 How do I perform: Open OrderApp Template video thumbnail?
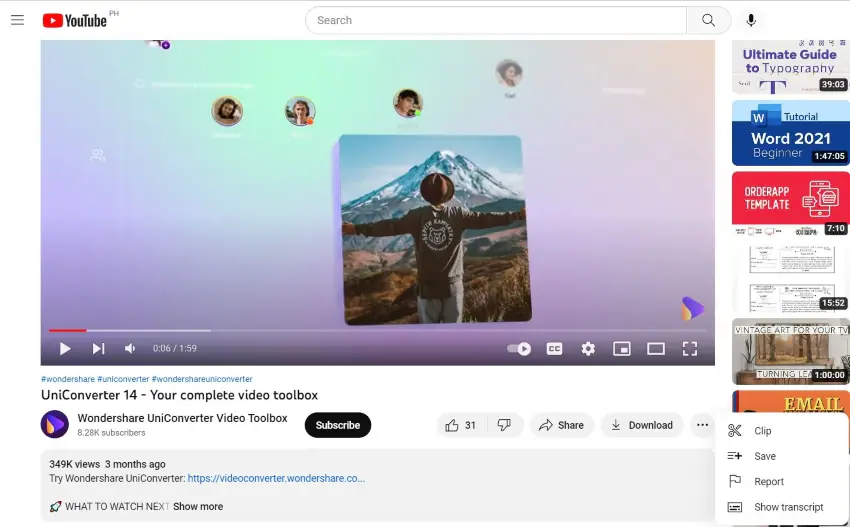pyautogui.click(x=790, y=204)
